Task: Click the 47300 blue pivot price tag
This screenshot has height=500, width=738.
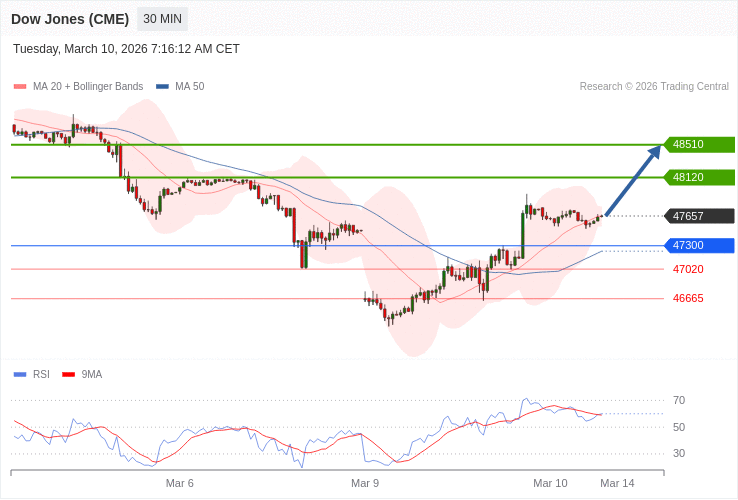Action: [699, 245]
